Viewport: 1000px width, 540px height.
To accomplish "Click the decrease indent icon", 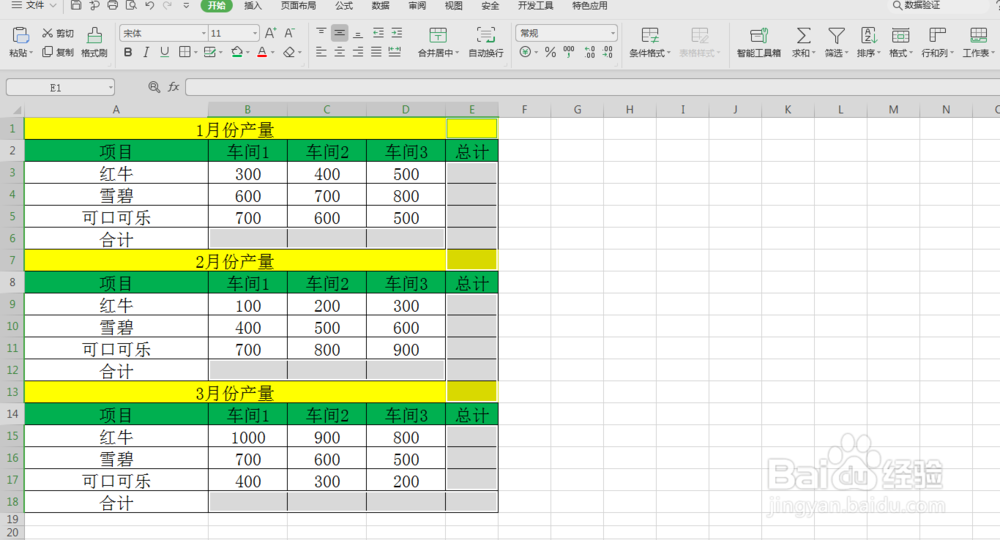I will 378,33.
